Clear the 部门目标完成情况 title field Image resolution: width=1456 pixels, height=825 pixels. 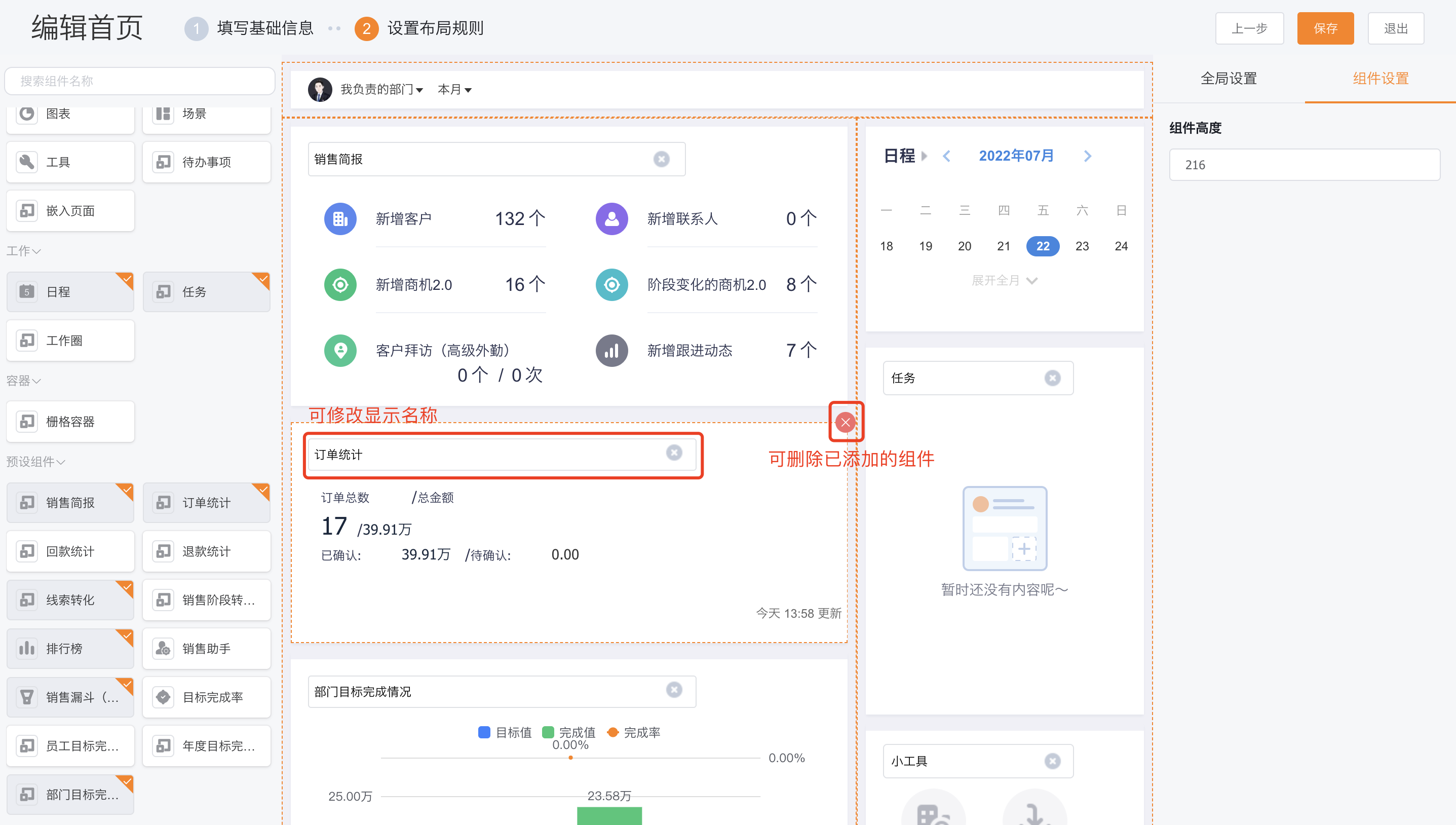coord(674,690)
